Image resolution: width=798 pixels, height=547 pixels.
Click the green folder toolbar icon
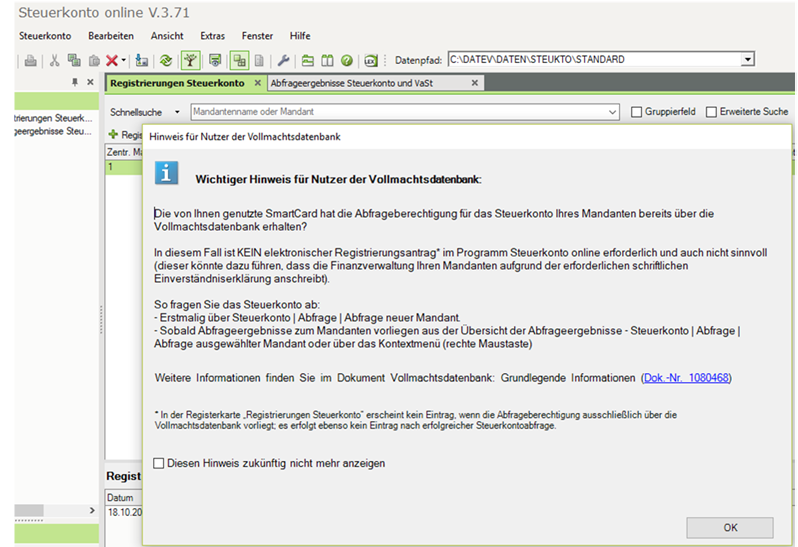308,61
